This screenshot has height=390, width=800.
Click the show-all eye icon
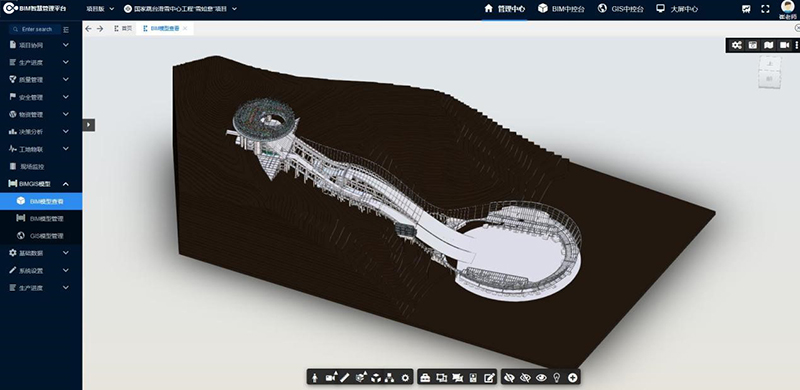click(x=541, y=378)
